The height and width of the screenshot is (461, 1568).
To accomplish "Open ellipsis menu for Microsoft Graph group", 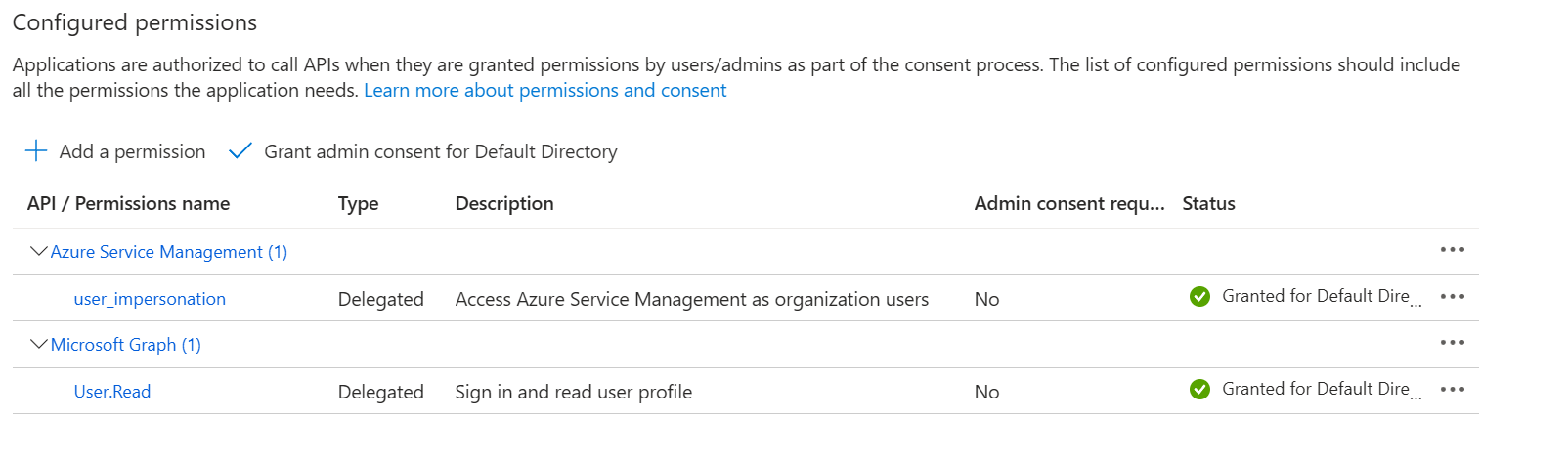I will pos(1453,343).
